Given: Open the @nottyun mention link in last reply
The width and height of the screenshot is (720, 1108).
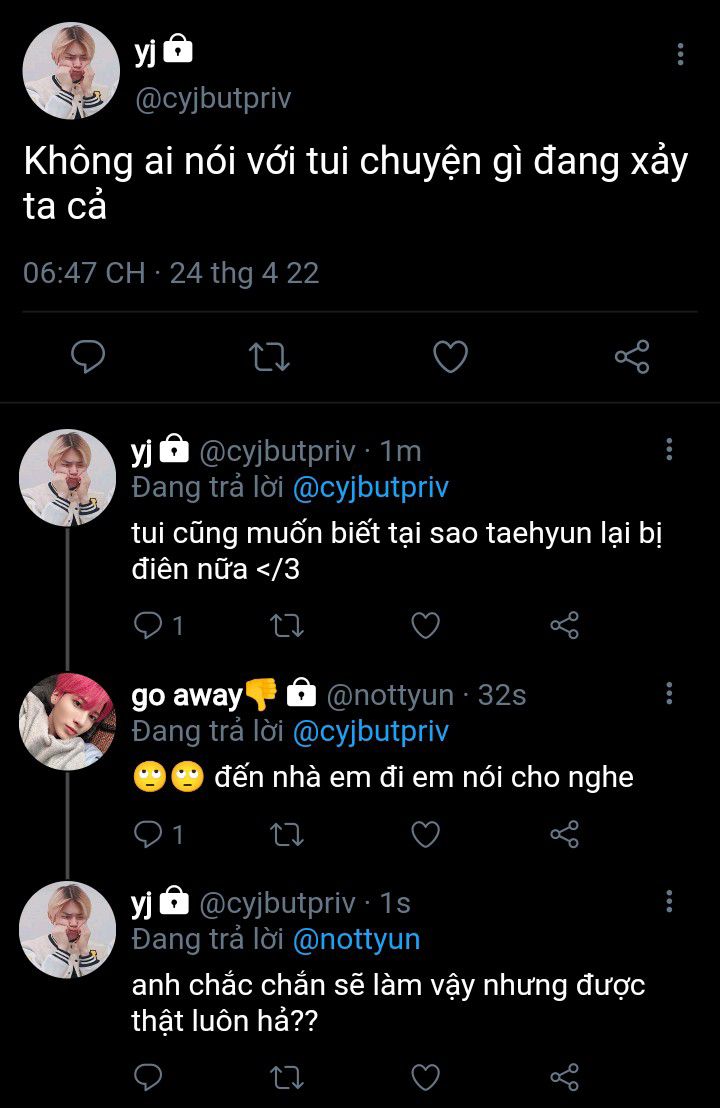Looking at the screenshot, I should click(x=356, y=939).
